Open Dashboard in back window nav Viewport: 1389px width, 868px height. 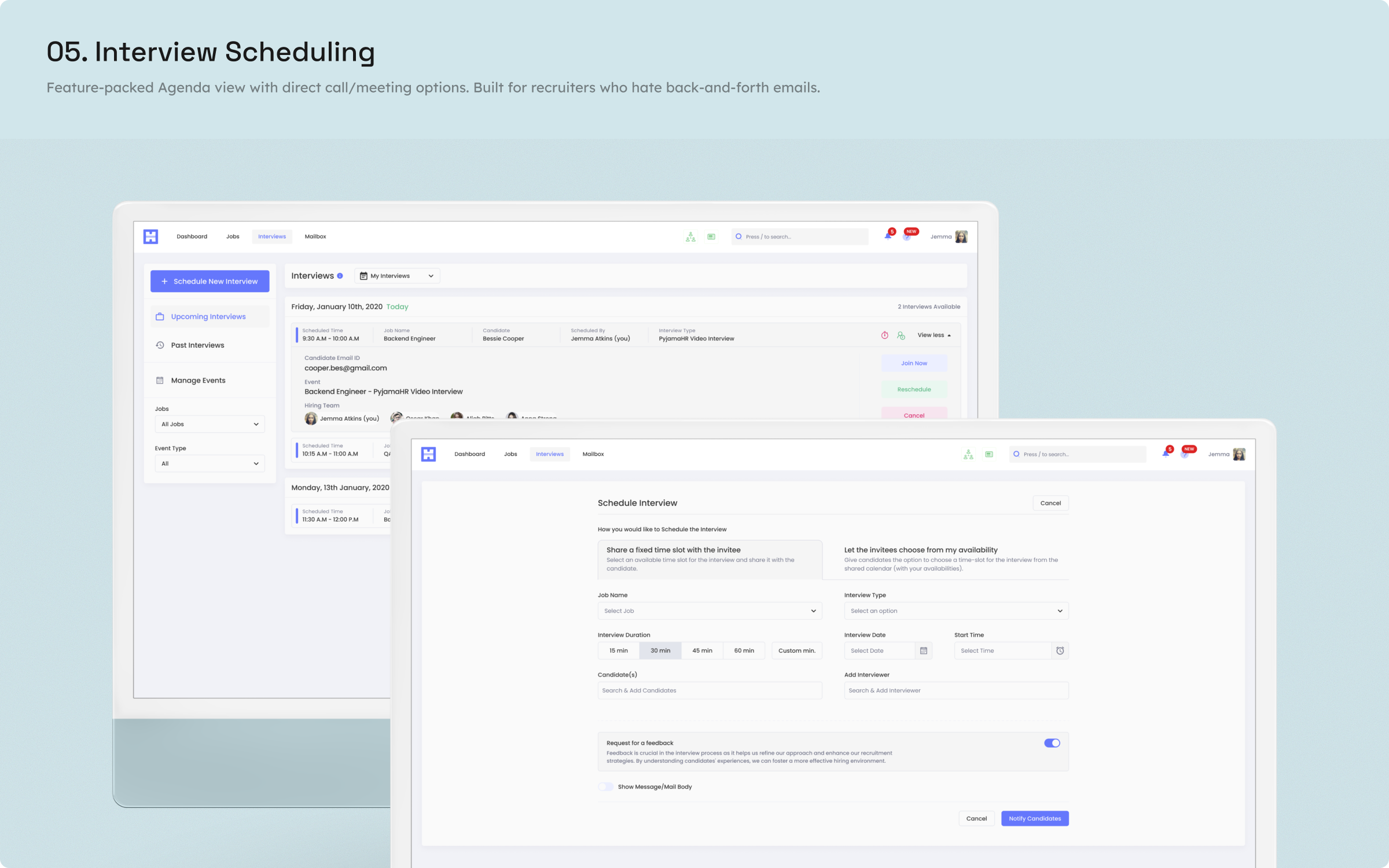click(x=192, y=236)
